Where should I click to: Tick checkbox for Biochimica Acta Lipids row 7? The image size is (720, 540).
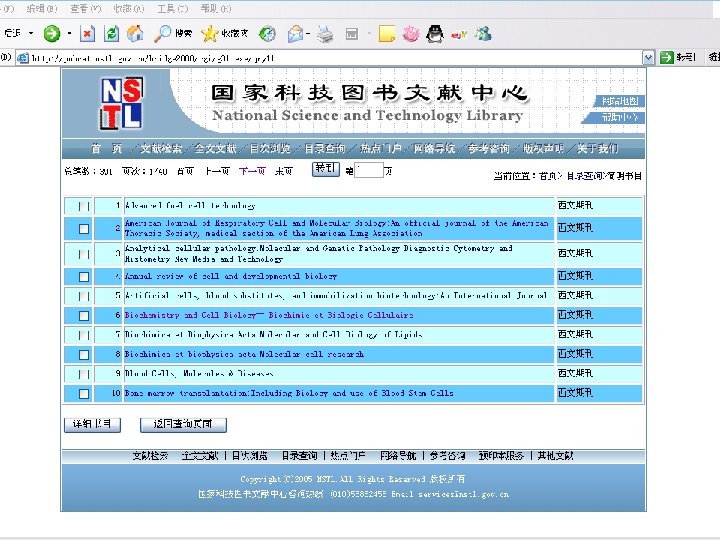click(x=84, y=335)
